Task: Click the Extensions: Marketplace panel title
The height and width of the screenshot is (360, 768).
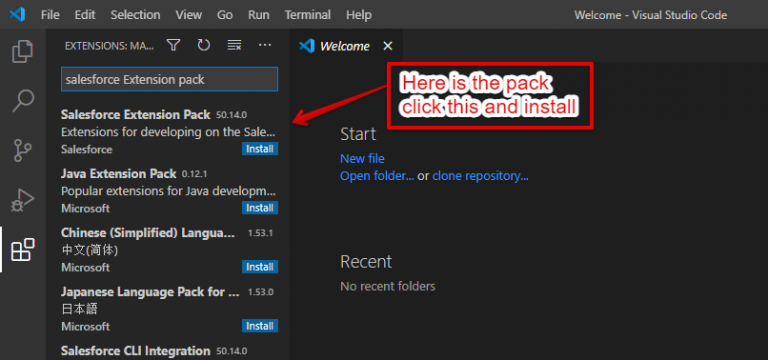Action: coord(109,46)
